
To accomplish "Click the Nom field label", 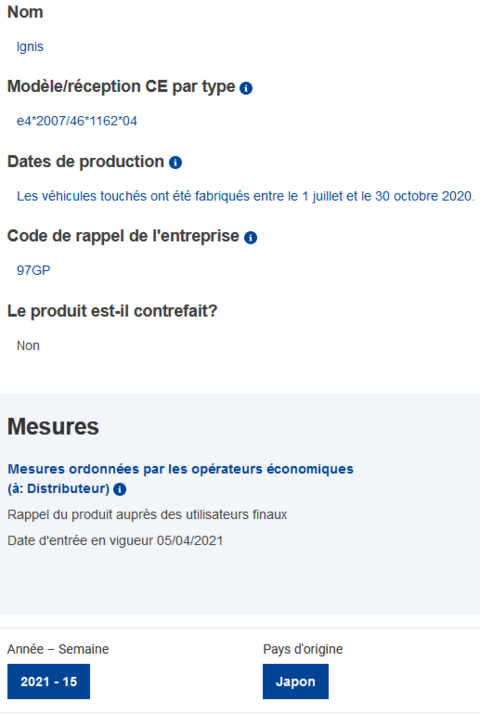I will (25, 12).
